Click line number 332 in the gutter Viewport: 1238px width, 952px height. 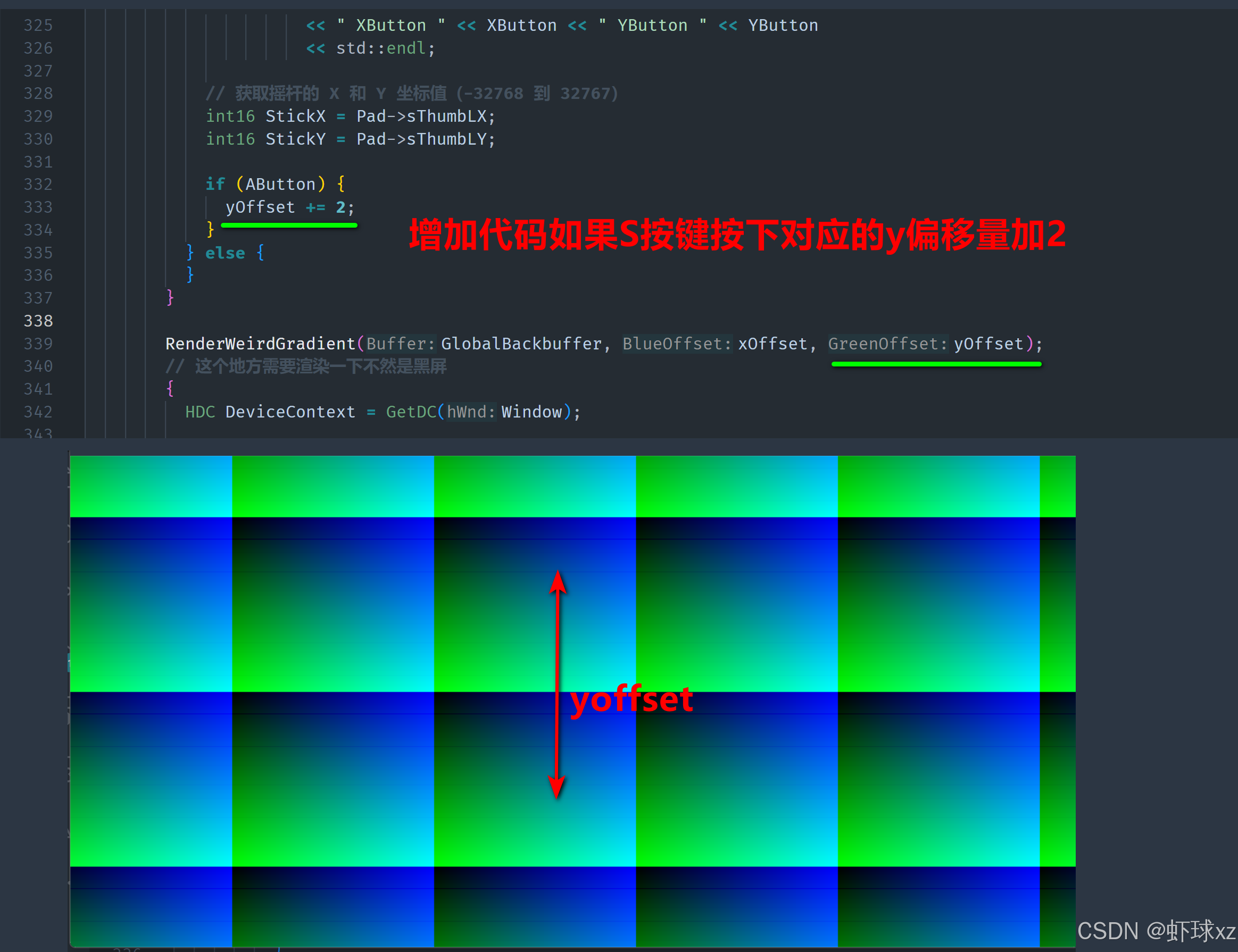38,184
